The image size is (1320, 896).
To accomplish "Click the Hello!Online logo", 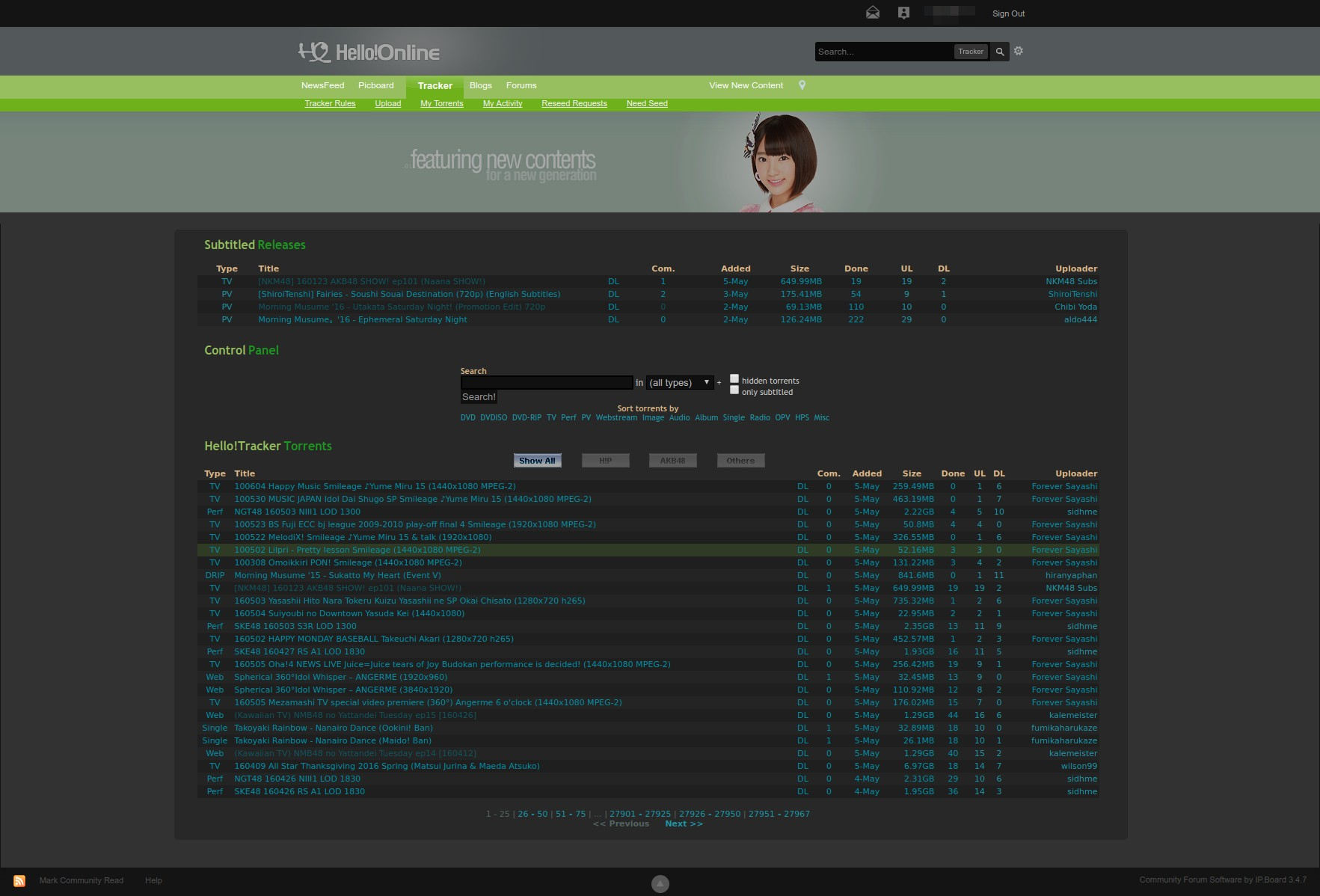I will [369, 52].
